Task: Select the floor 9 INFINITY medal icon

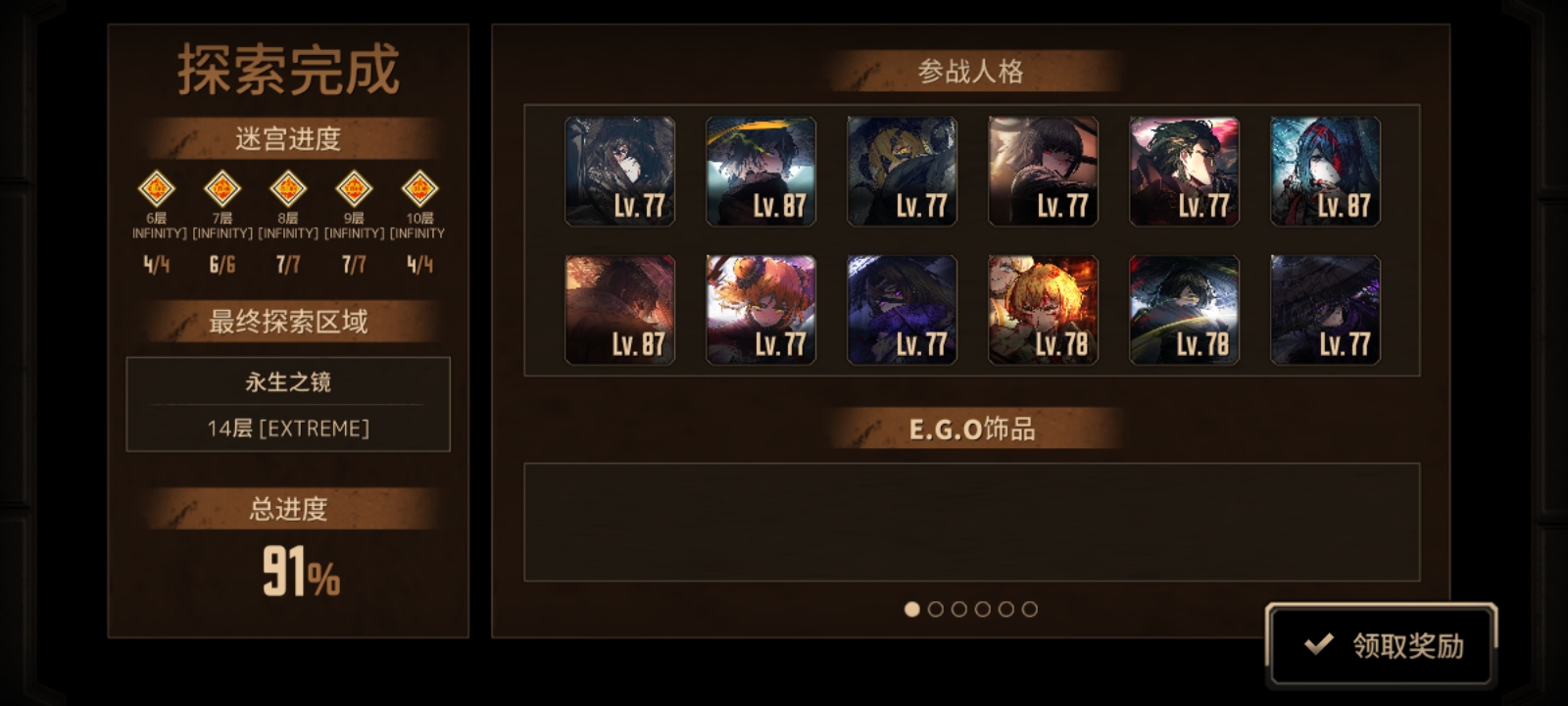Action: [x=354, y=188]
